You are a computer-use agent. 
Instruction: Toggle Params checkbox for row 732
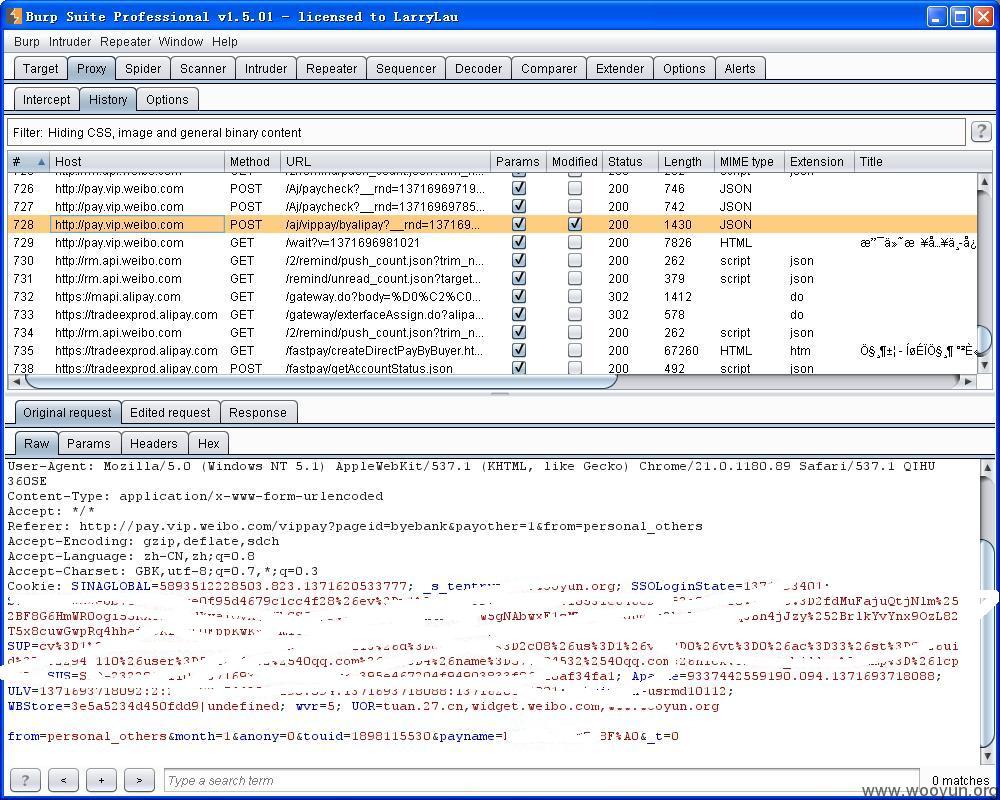pyautogui.click(x=519, y=296)
